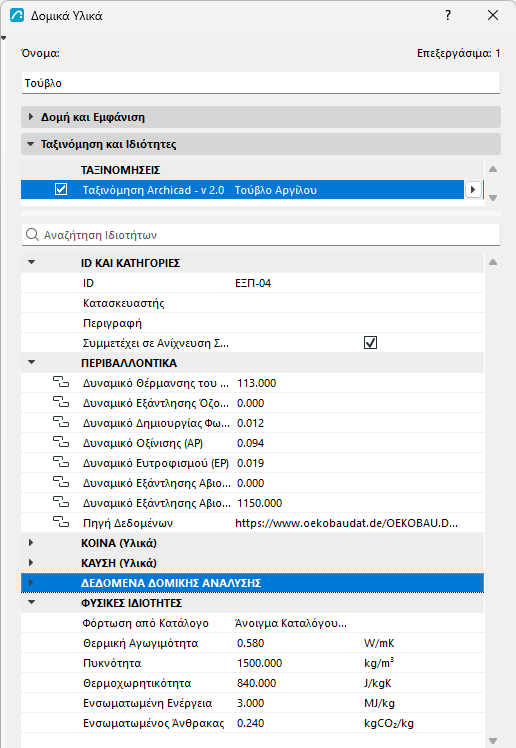This screenshot has width=516, height=748.
Task: Select the Κατασκευαστής row
Action: tap(252, 303)
